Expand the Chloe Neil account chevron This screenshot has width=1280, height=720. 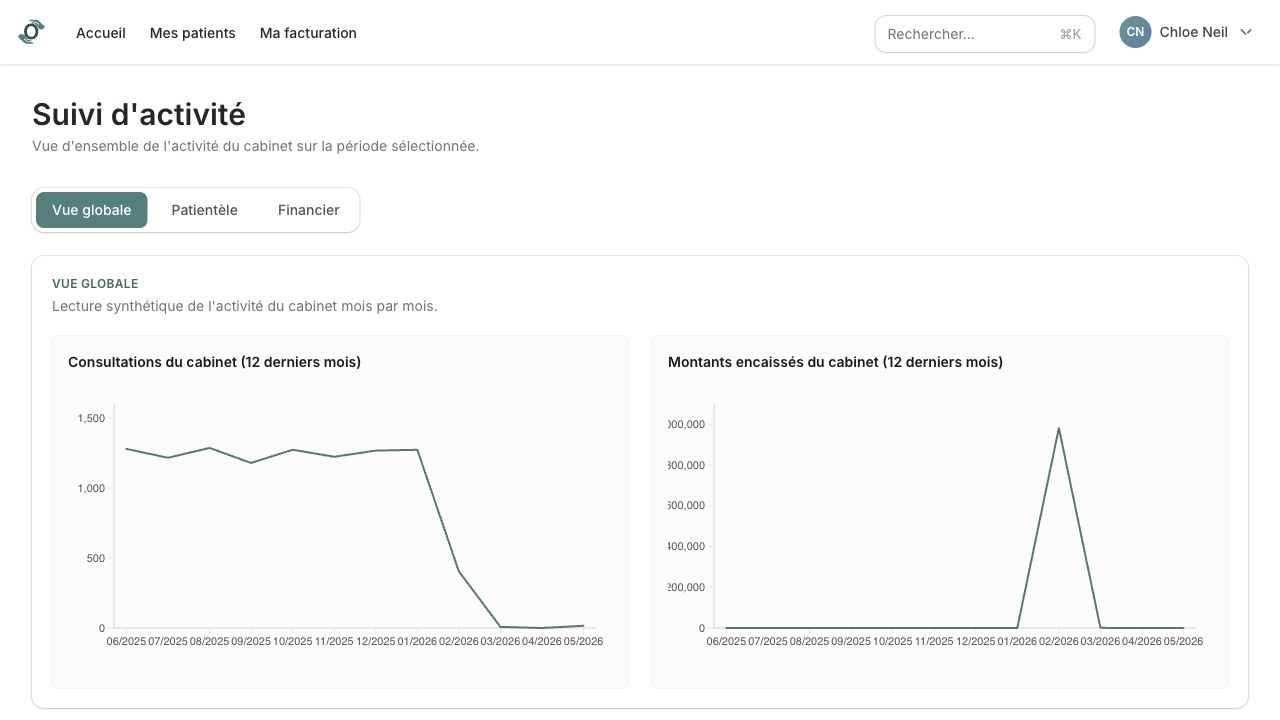[1246, 32]
